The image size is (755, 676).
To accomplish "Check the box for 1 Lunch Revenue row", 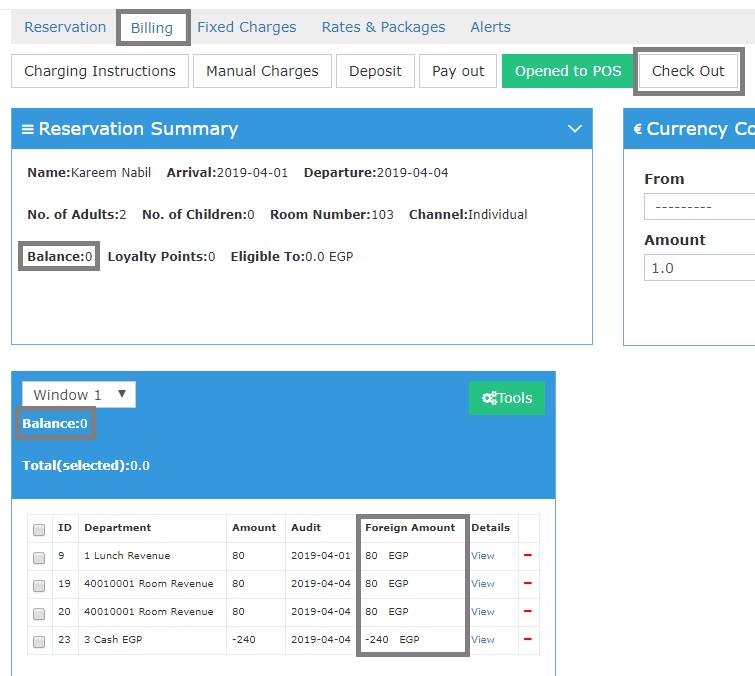I will 39,558.
